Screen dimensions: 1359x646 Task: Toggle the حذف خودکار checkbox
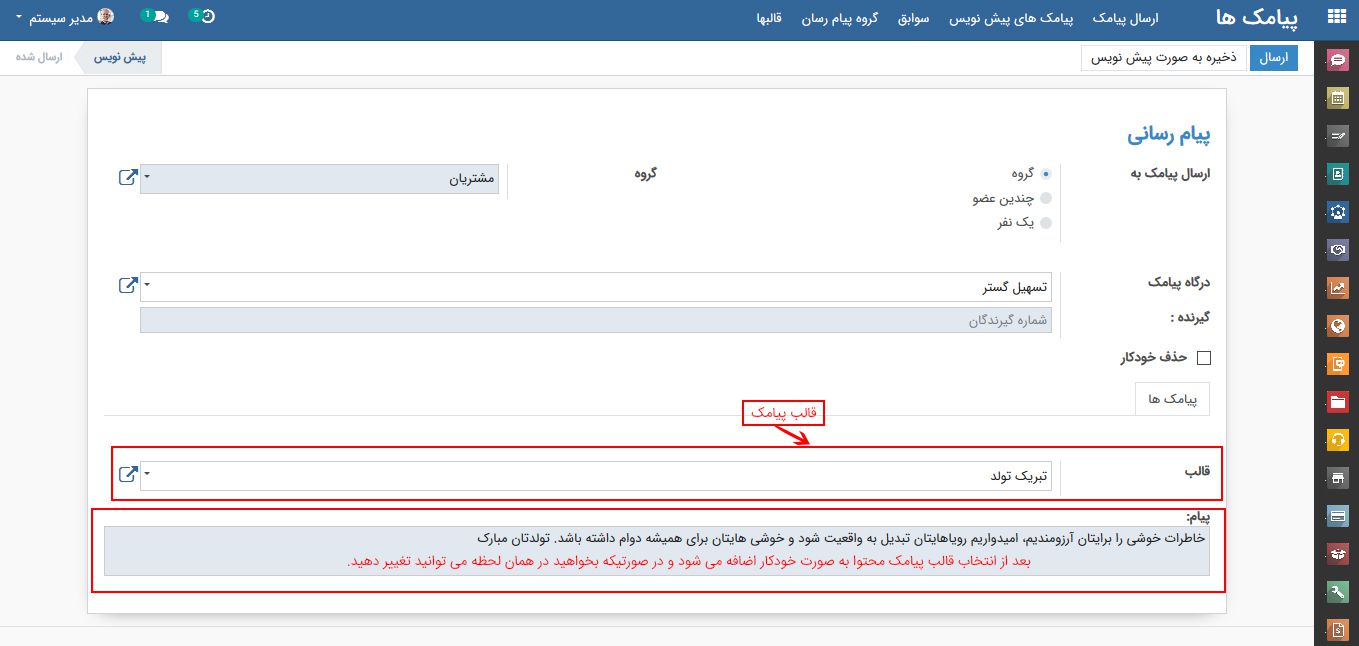[1204, 357]
